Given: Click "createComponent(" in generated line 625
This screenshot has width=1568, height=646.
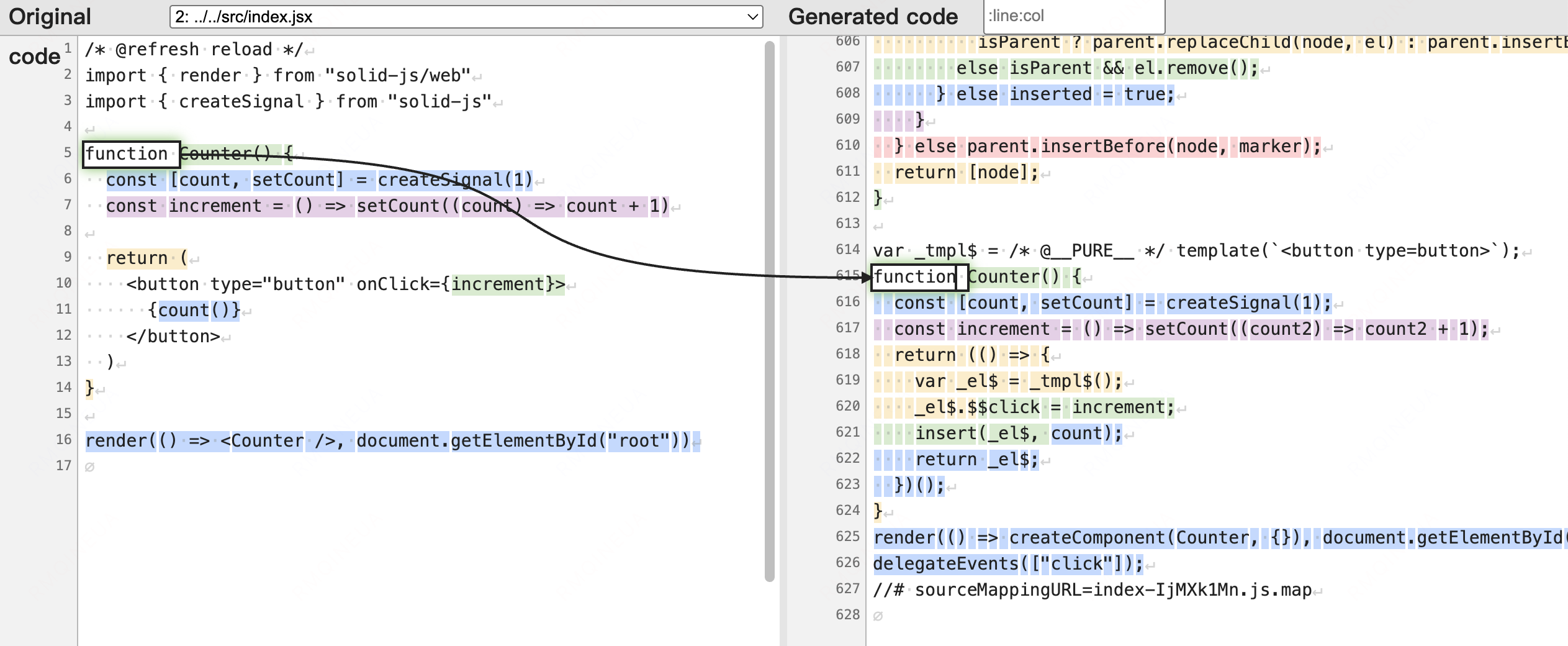Looking at the screenshot, I should (1091, 538).
